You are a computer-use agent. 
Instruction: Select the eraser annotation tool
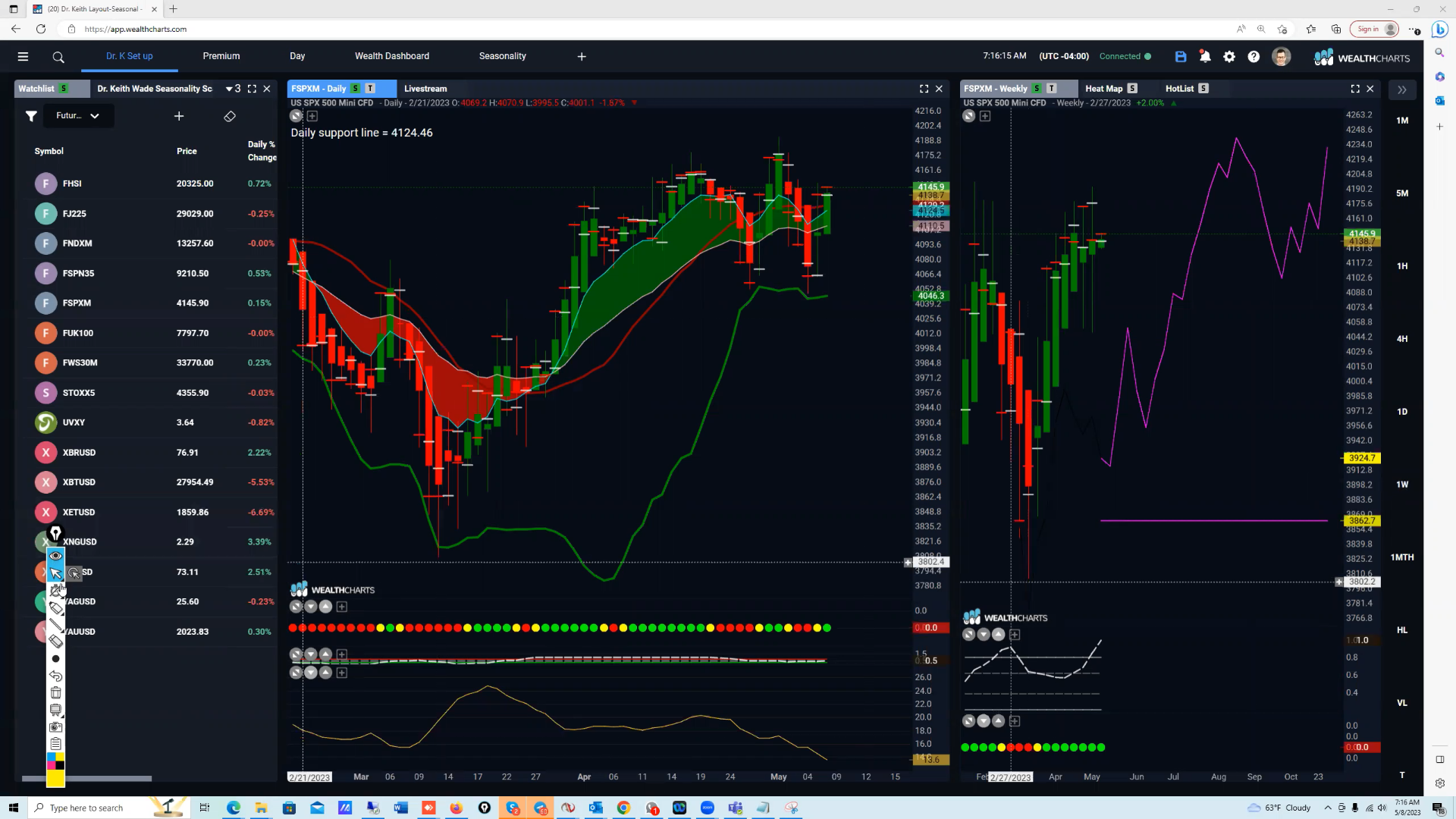56,642
